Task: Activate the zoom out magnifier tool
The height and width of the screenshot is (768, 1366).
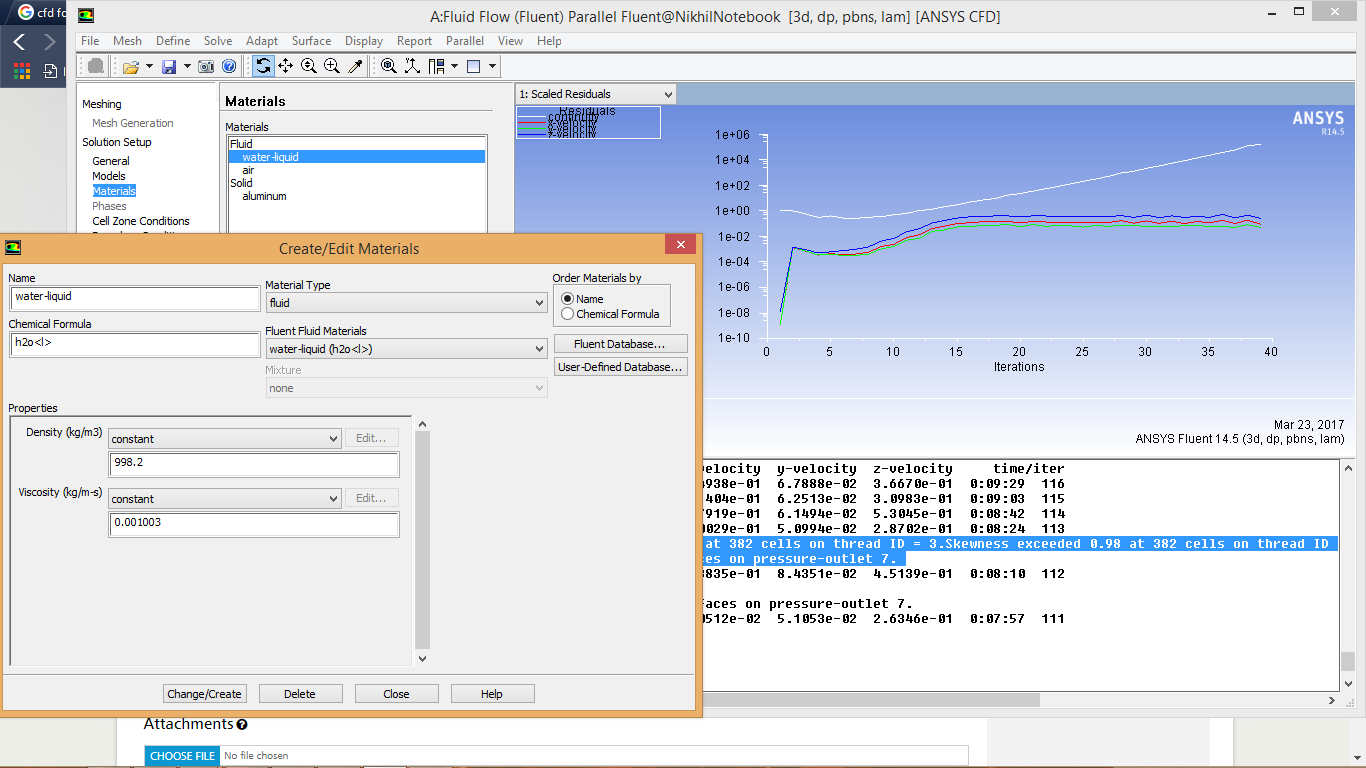Action: click(308, 66)
